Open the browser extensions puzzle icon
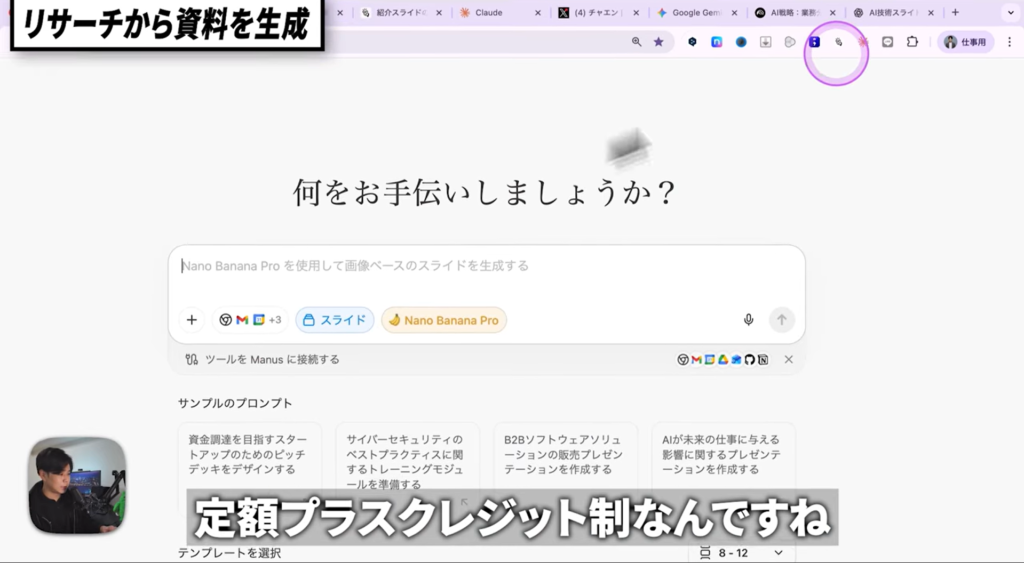This screenshot has width=1024, height=563. tap(912, 42)
